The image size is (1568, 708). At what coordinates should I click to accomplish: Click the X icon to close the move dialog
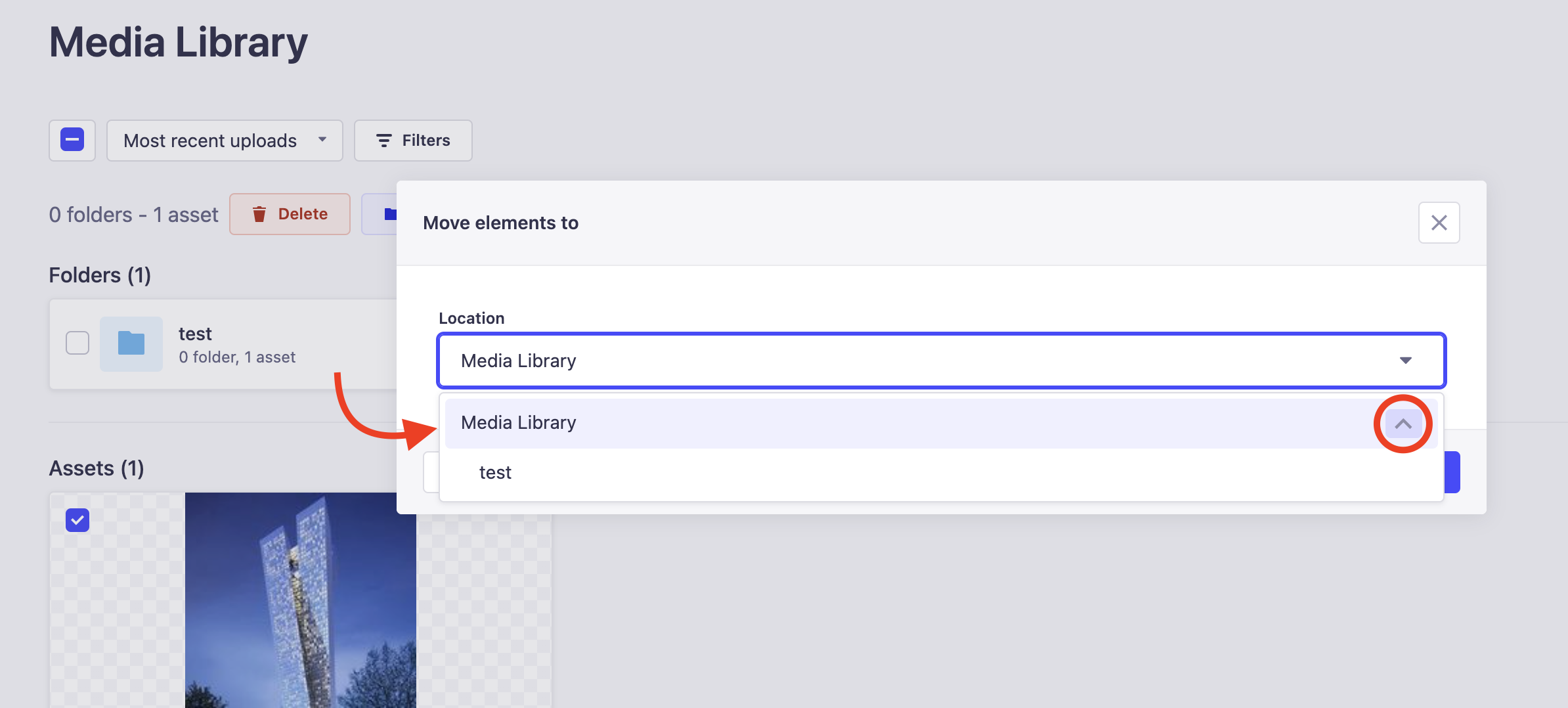[x=1439, y=223]
